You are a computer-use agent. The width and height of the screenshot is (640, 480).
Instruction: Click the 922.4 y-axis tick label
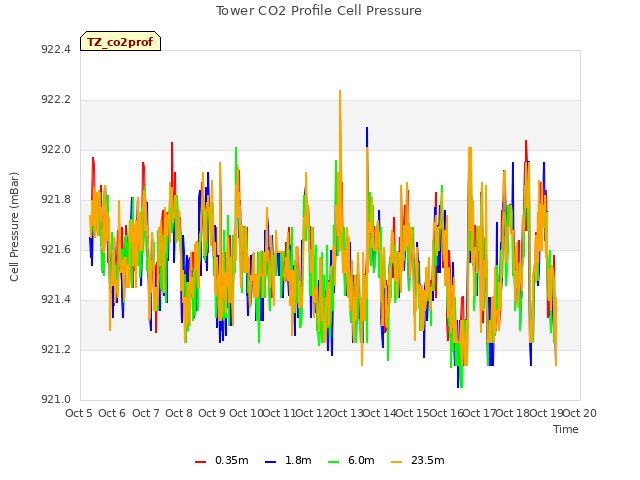pos(56,49)
